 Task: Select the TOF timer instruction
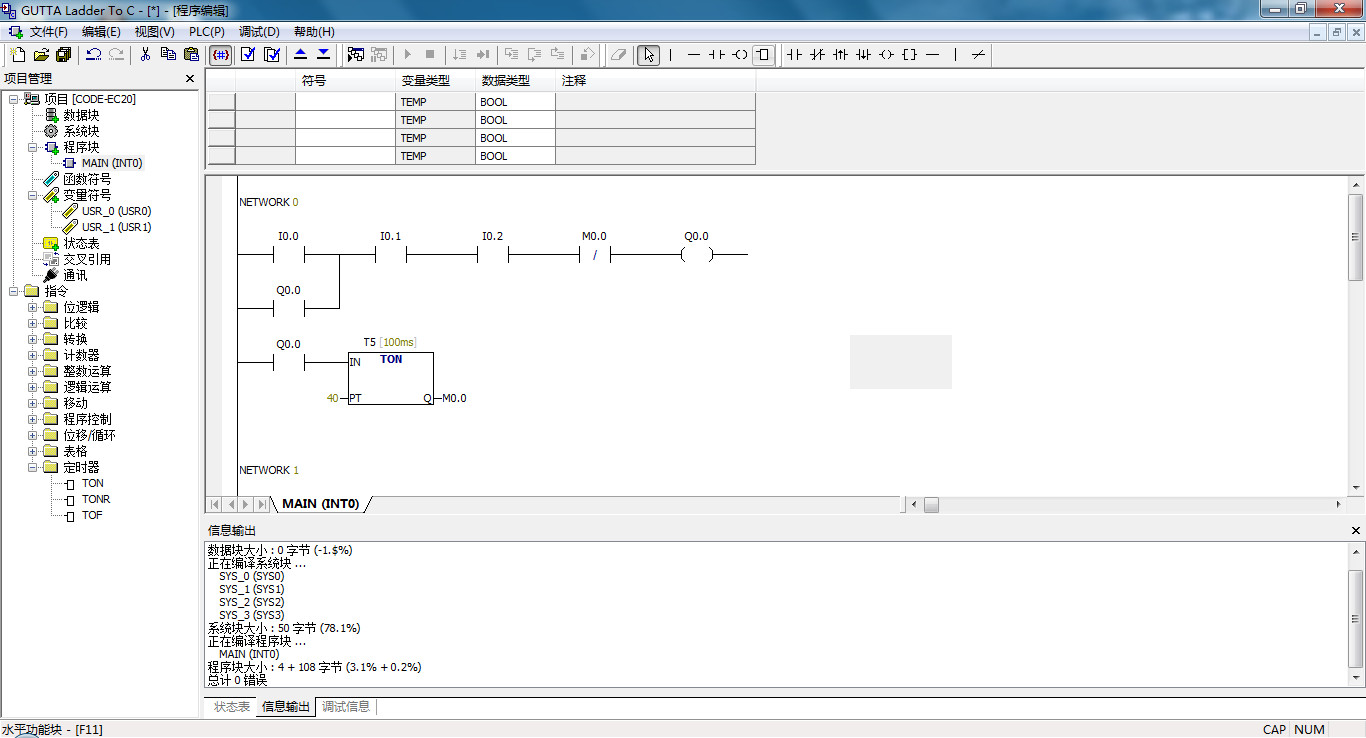(92, 515)
